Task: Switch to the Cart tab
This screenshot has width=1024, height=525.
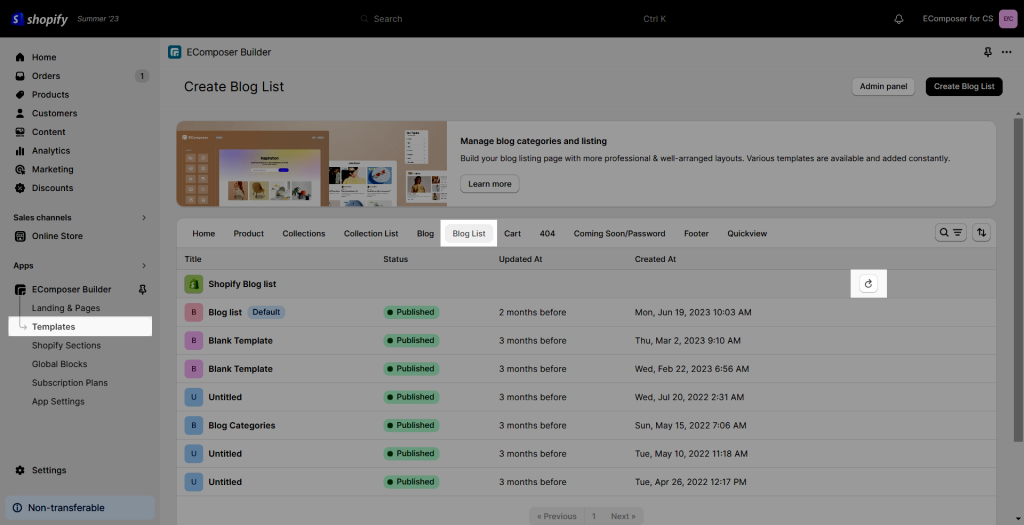Action: (512, 233)
